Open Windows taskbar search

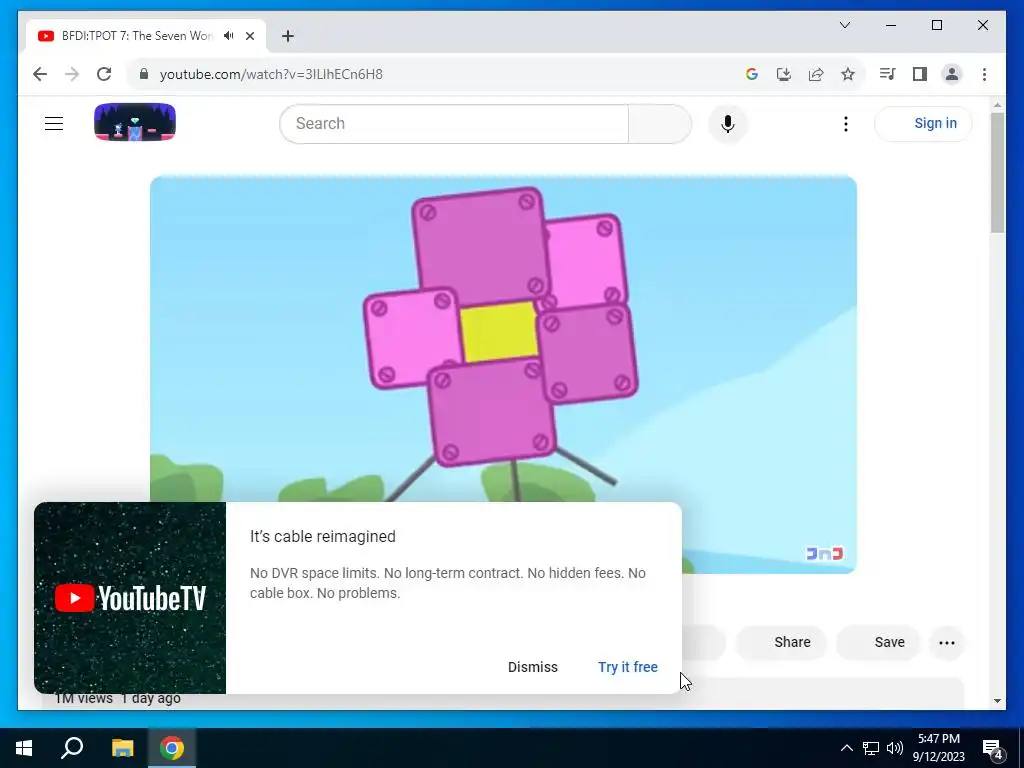tap(72, 748)
